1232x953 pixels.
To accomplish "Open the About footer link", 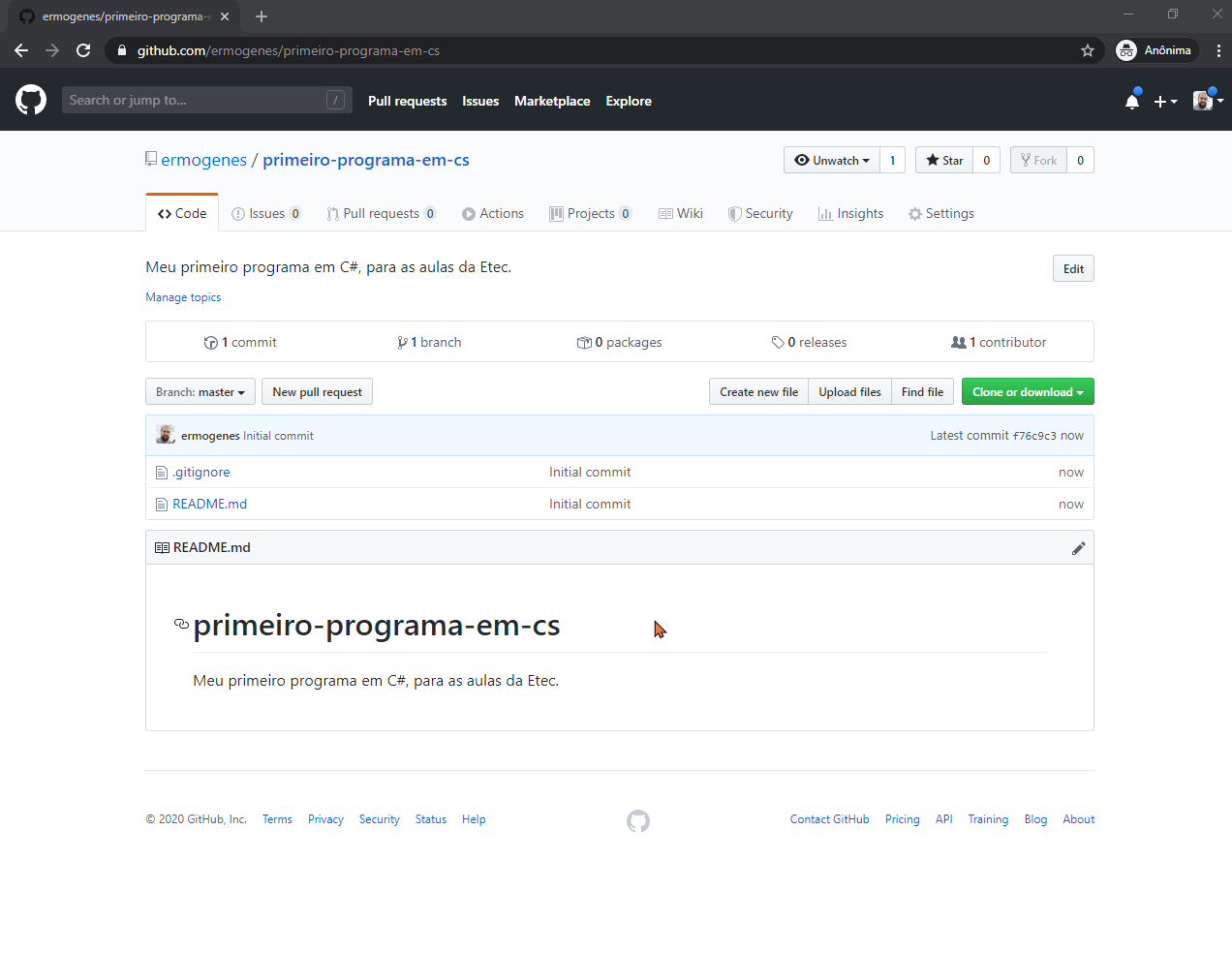I will (1079, 819).
